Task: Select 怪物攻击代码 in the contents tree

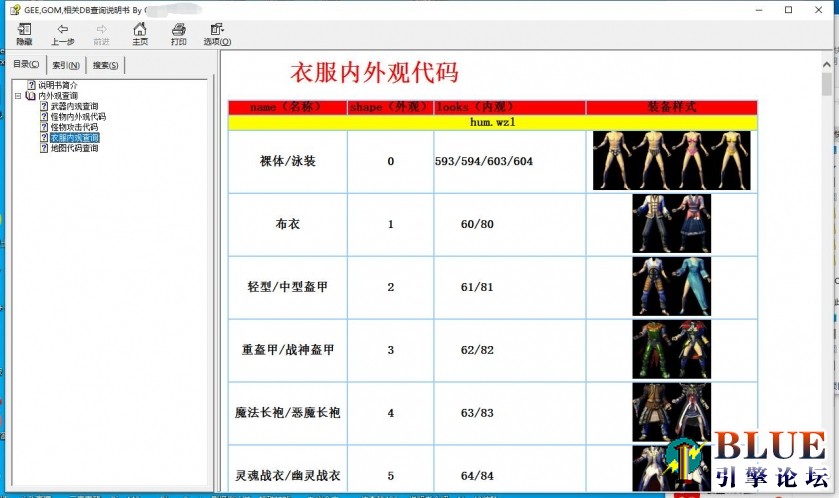Action: (74, 127)
